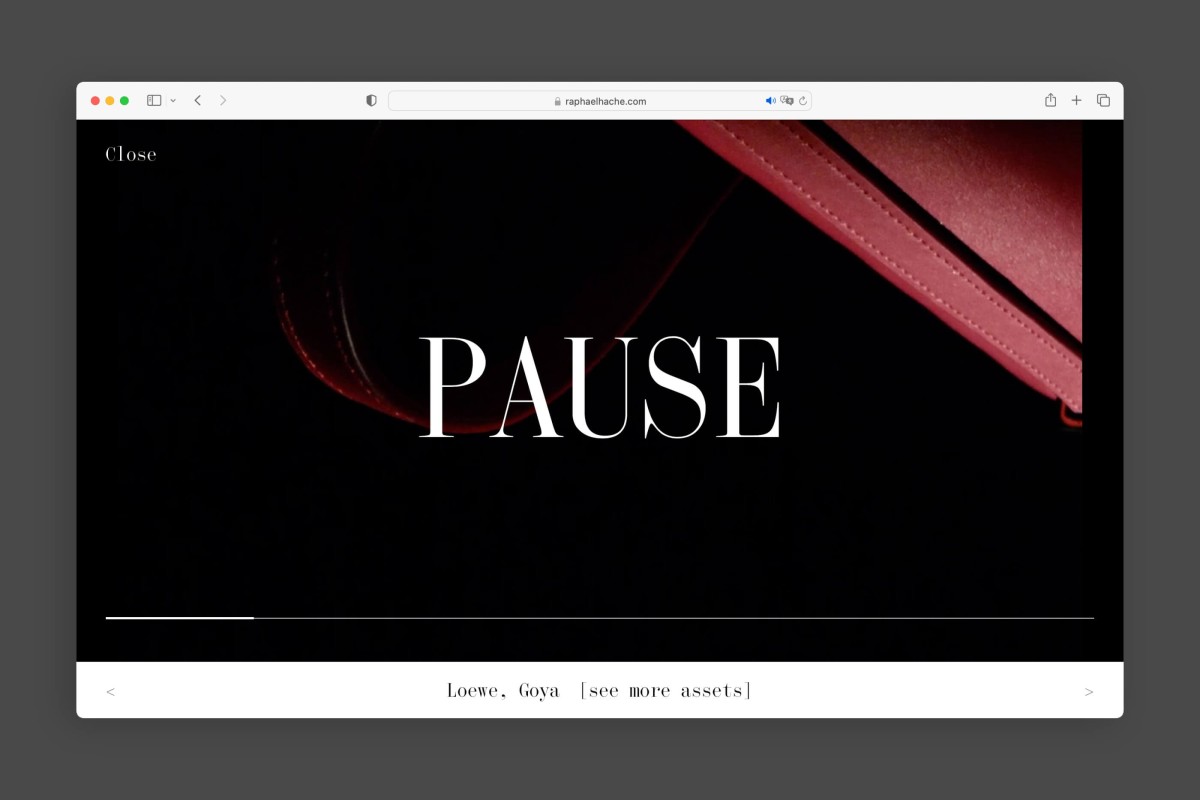Screen dimensions: 1200x800
Task: Open the privacy shield report icon
Action: (371, 101)
